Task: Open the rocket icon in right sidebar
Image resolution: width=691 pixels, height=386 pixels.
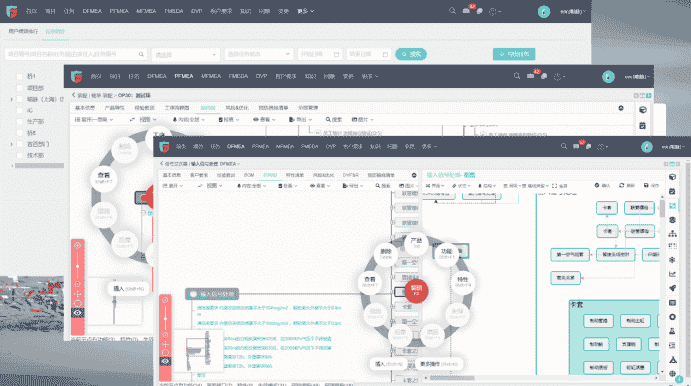Action: 672,288
